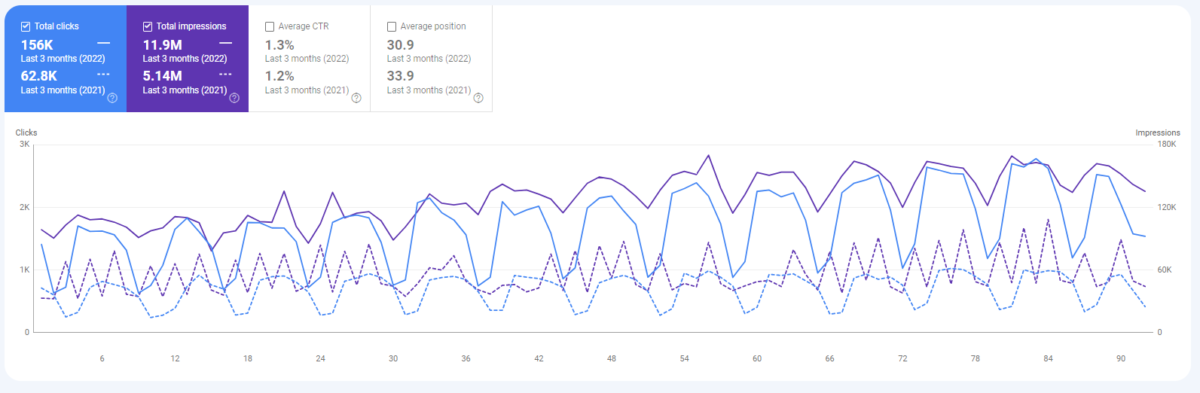
Task: Click the 33.9 average position value
Action: tap(400, 75)
